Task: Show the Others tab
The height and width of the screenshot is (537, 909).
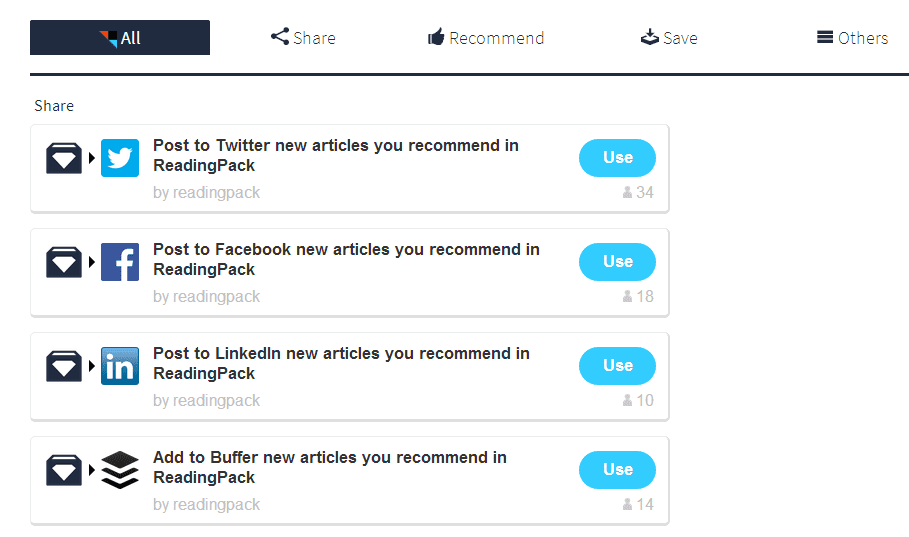Action: tap(852, 38)
